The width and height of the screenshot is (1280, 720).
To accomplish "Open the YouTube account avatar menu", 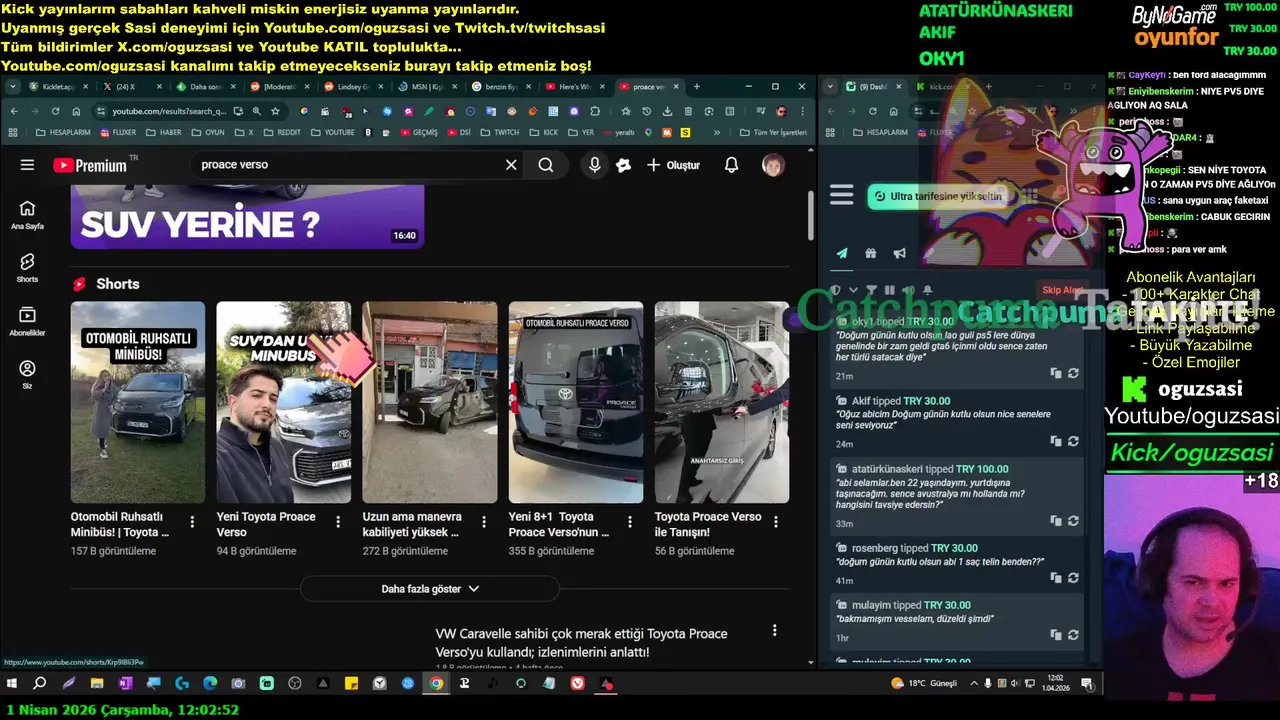I will (x=773, y=165).
